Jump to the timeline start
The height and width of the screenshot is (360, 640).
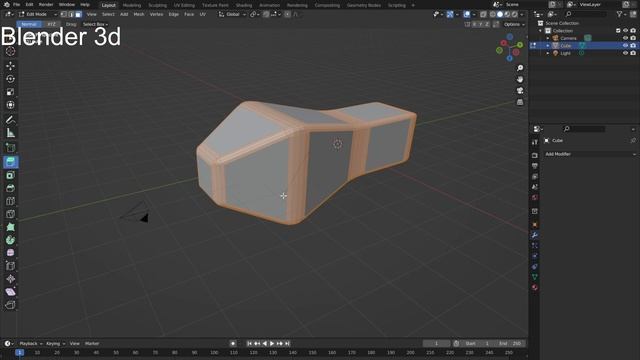coord(249,344)
